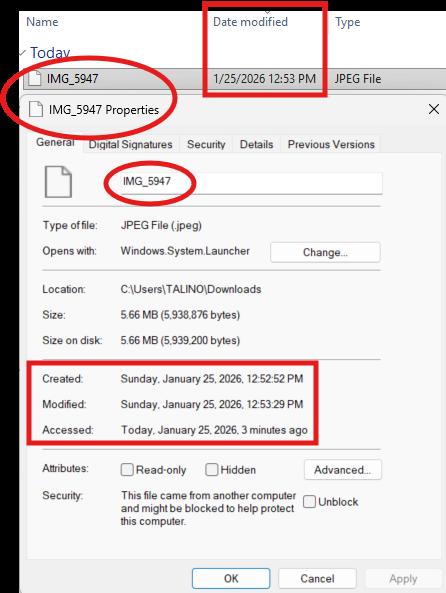Open the Security tab
Screen dimensions: 446x593
[x=206, y=144]
